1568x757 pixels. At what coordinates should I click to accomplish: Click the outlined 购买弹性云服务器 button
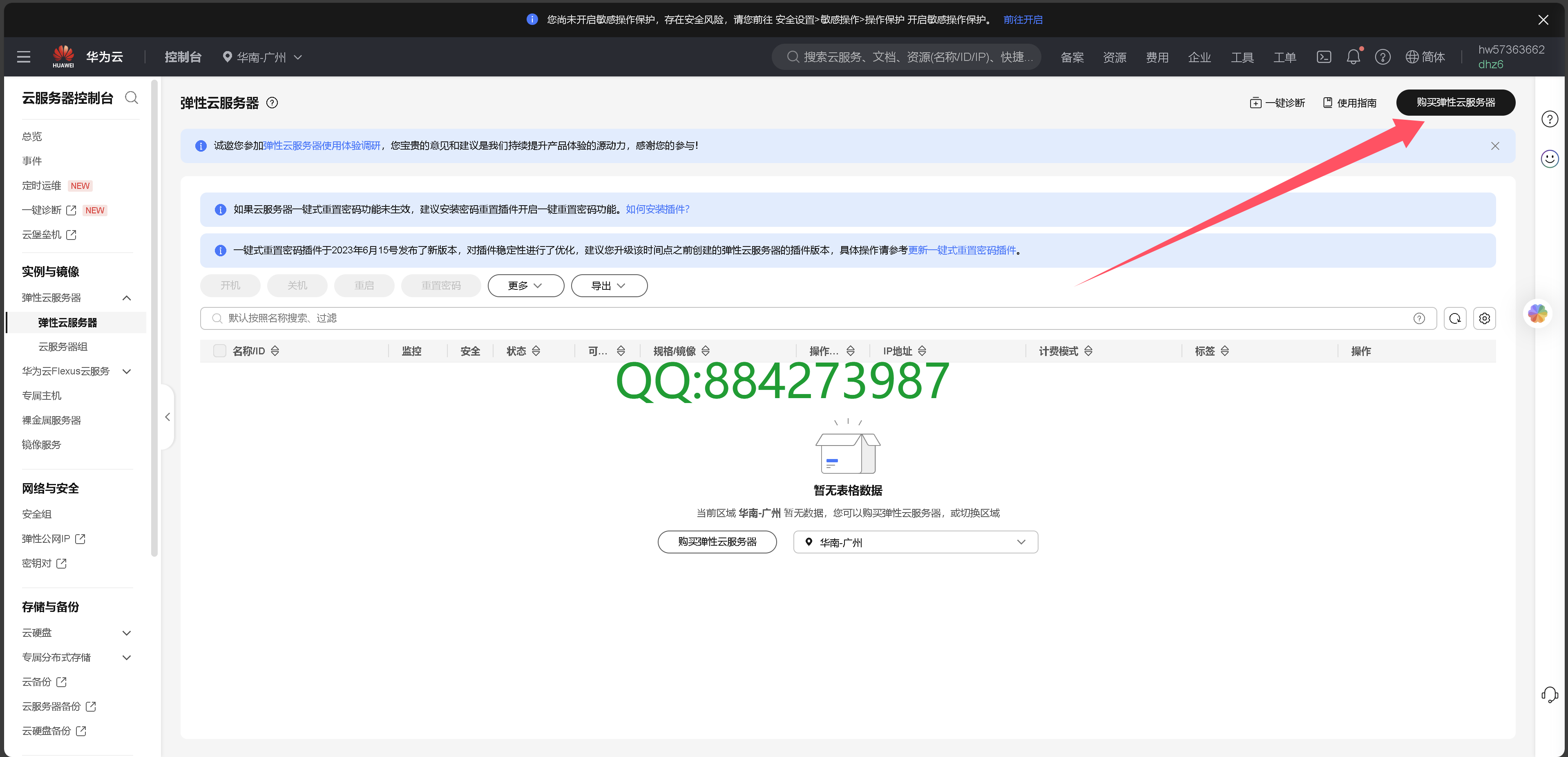[x=717, y=542]
